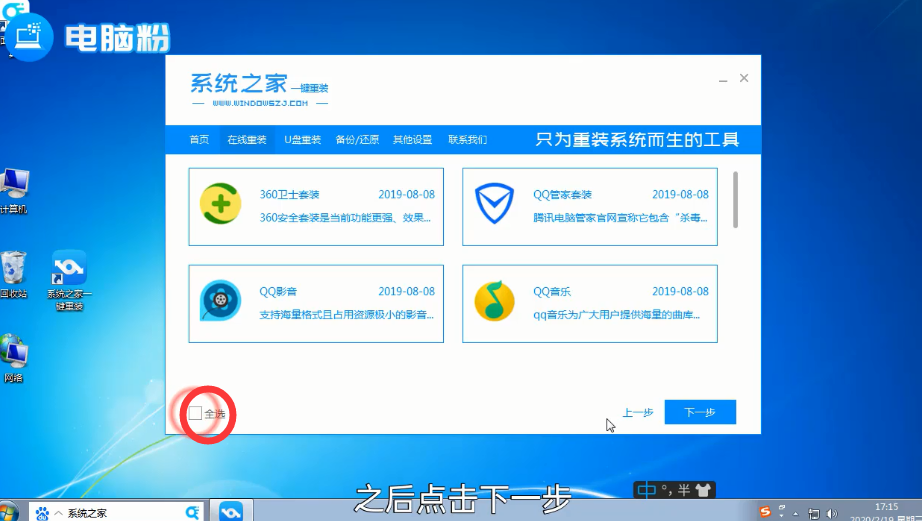Screen dimensions: 922x521
Task: Click the www.windowszj.com URL text
Action: tap(260, 103)
